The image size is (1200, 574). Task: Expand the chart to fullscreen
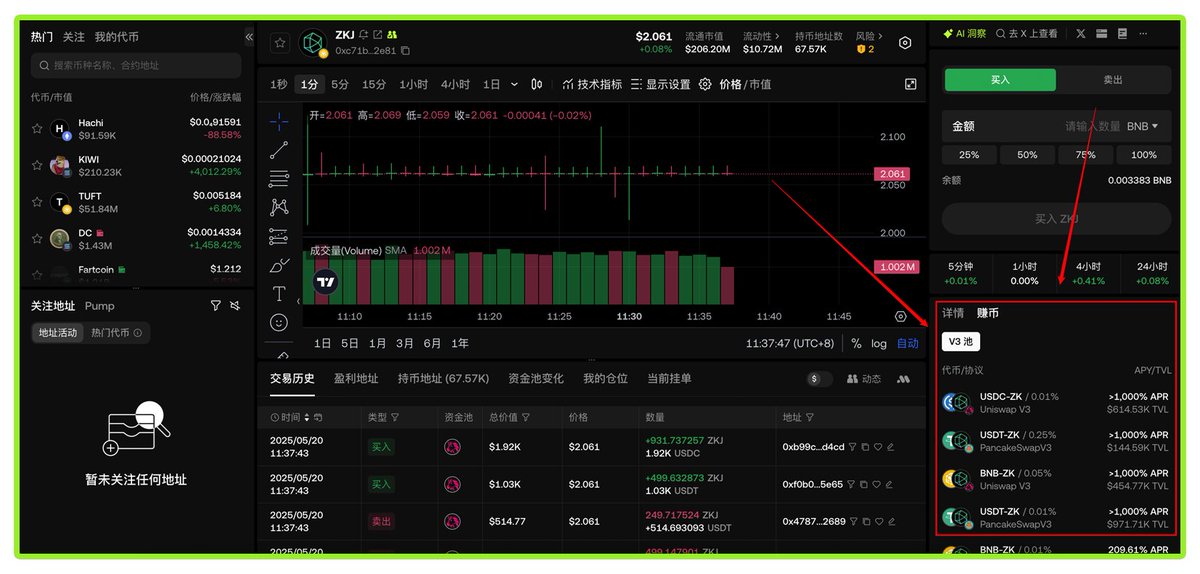point(910,85)
